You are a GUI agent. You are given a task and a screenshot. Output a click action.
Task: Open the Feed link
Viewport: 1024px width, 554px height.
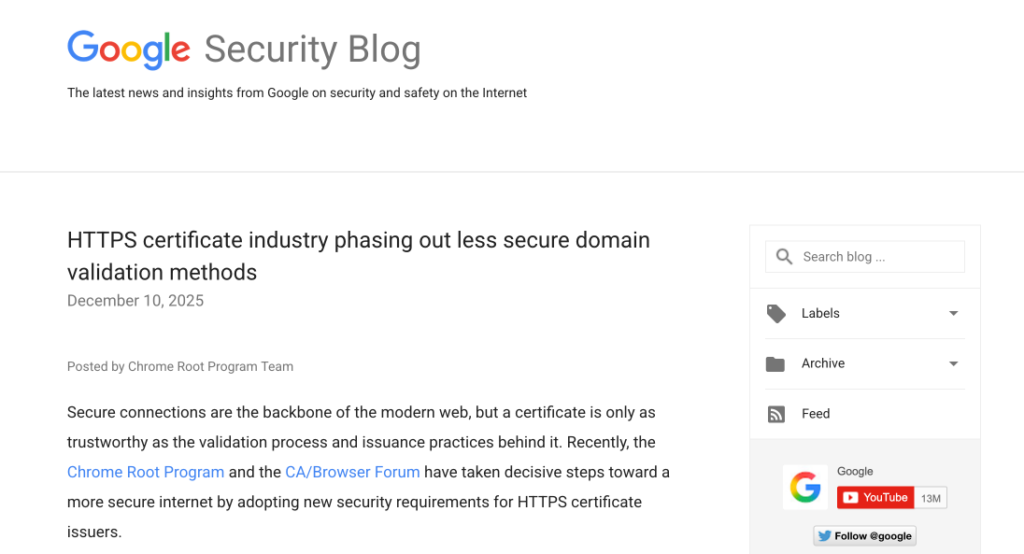[816, 414]
